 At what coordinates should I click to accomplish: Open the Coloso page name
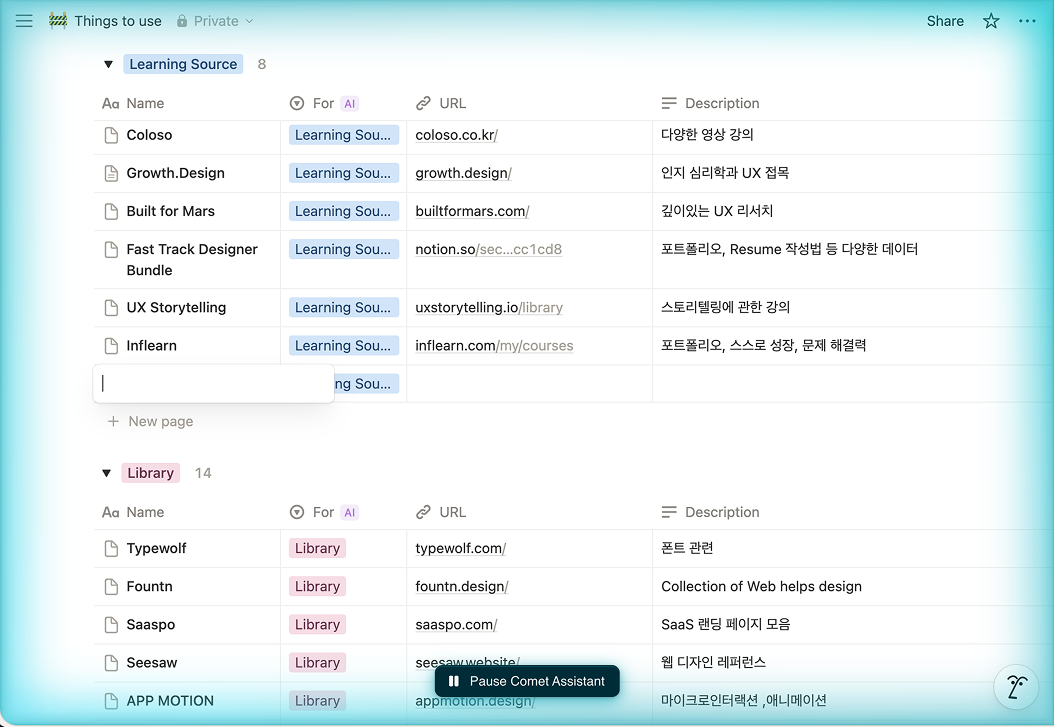(149, 135)
